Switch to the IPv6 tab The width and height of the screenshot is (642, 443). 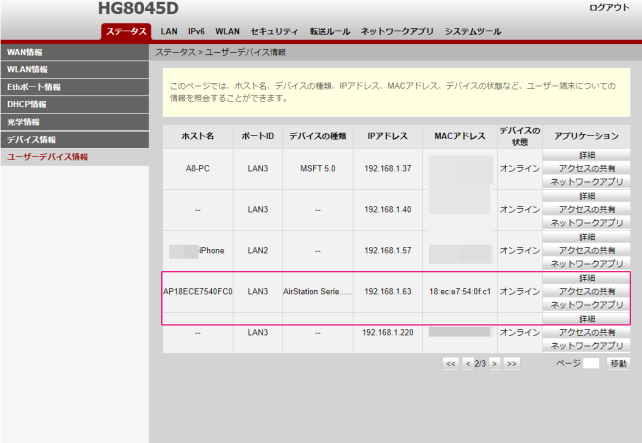[x=196, y=32]
